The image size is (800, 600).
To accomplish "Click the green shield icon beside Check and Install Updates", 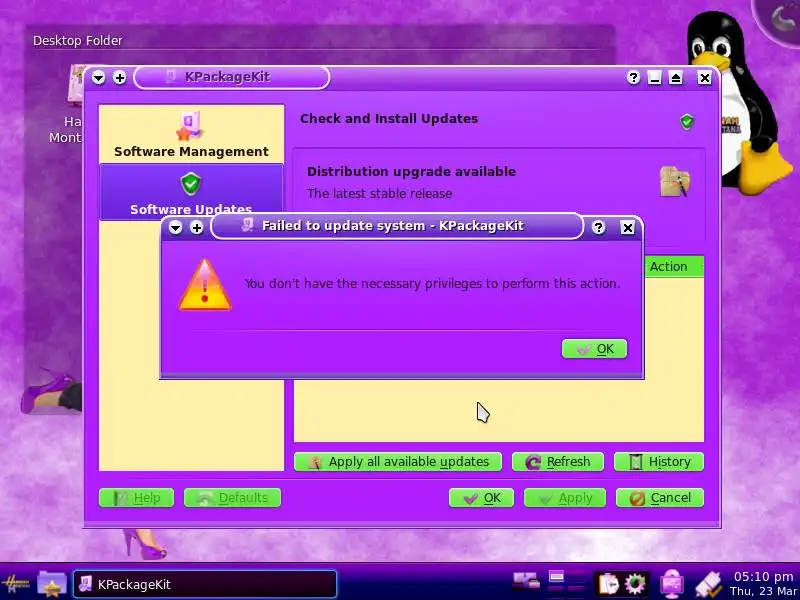I will pyautogui.click(x=687, y=121).
